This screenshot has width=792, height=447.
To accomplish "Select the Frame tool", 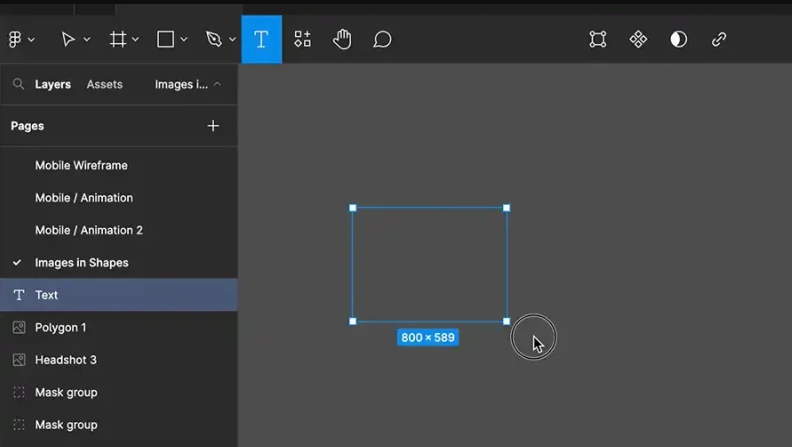I will tap(118, 39).
